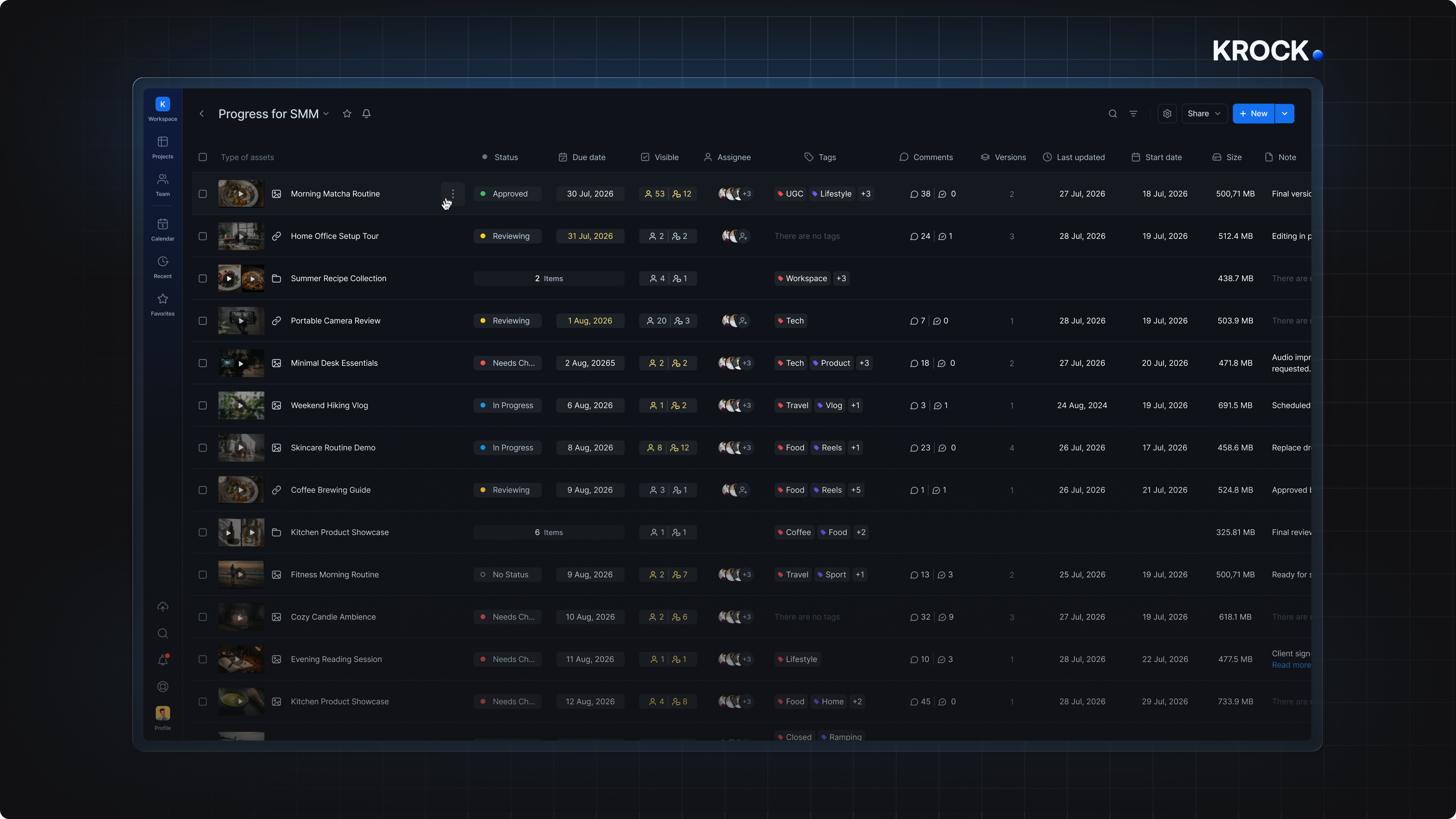
Task: Select the Summer Recipe Collection checkbox
Action: [x=202, y=279]
